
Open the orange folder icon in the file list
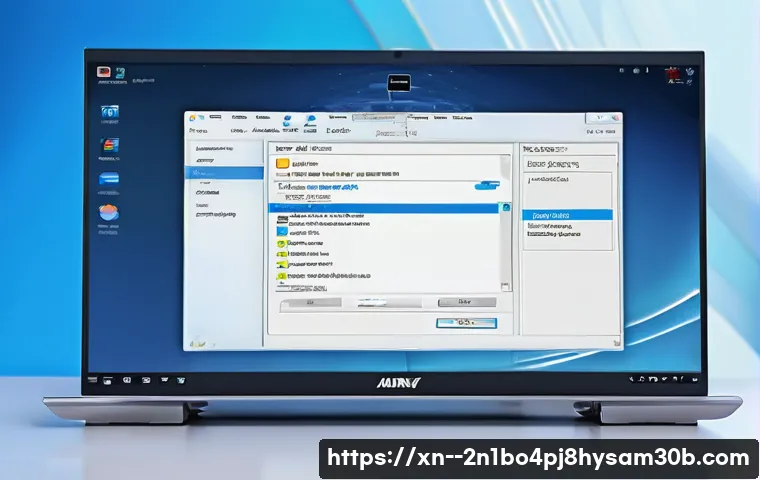283,163
